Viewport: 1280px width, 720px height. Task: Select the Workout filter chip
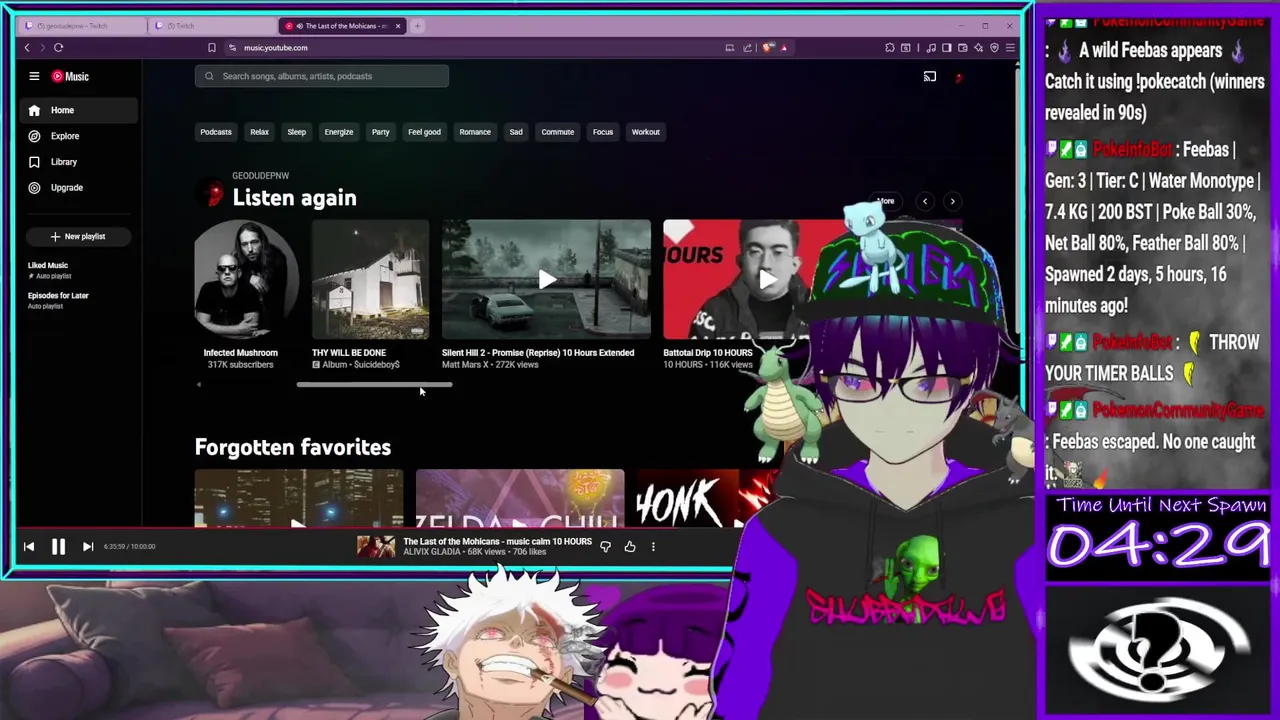click(646, 132)
